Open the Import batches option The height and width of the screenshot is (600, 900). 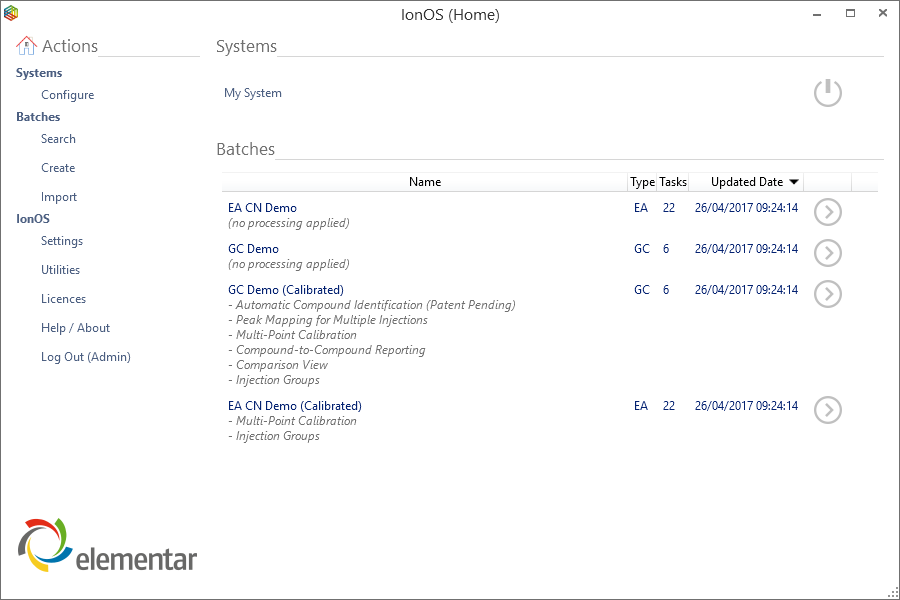pyautogui.click(x=59, y=197)
